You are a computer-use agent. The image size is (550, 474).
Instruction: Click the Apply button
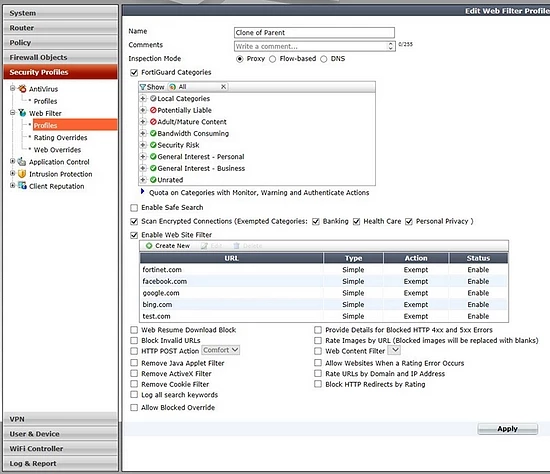coord(508,429)
